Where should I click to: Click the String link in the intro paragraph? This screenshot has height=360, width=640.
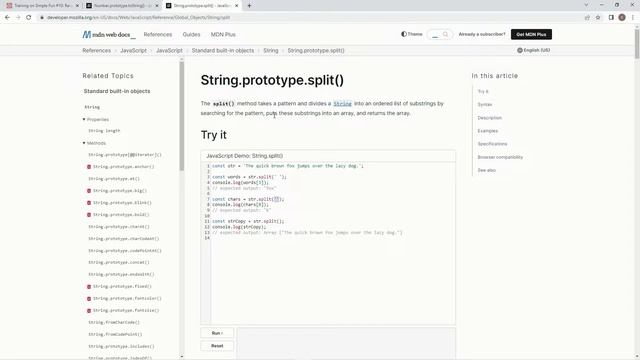(x=342, y=104)
